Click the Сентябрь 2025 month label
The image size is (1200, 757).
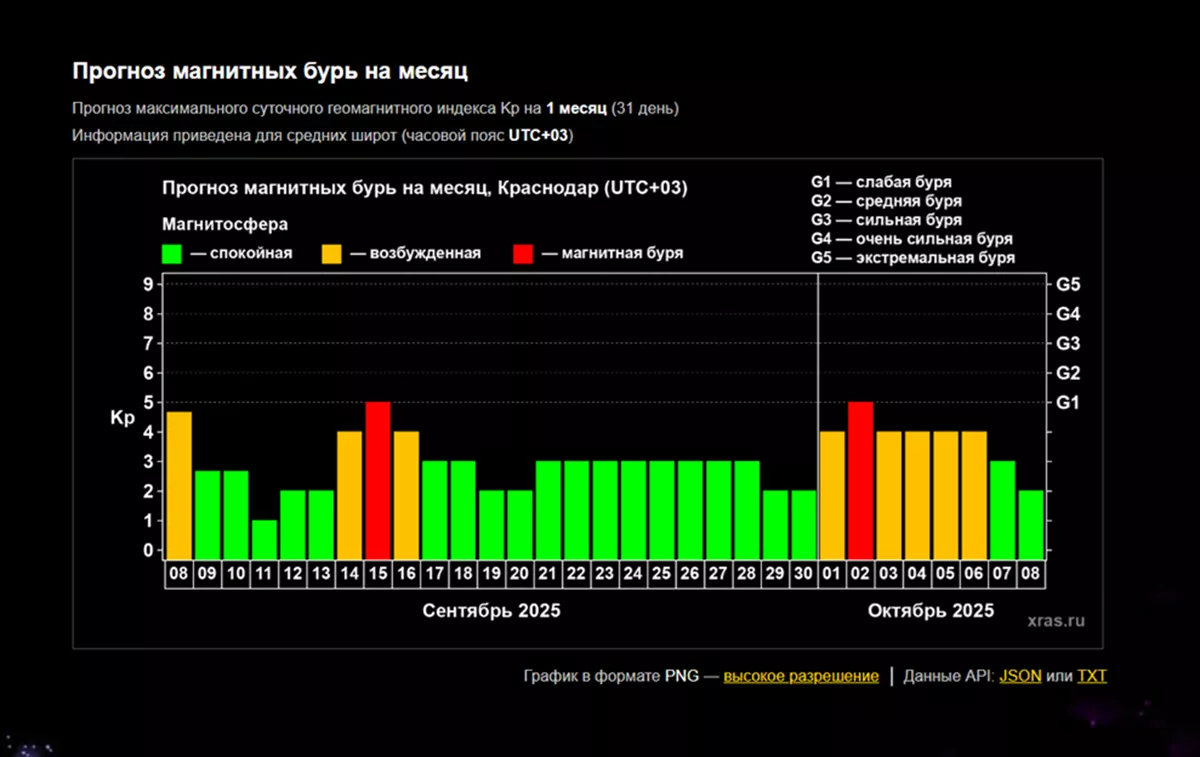tap(491, 611)
